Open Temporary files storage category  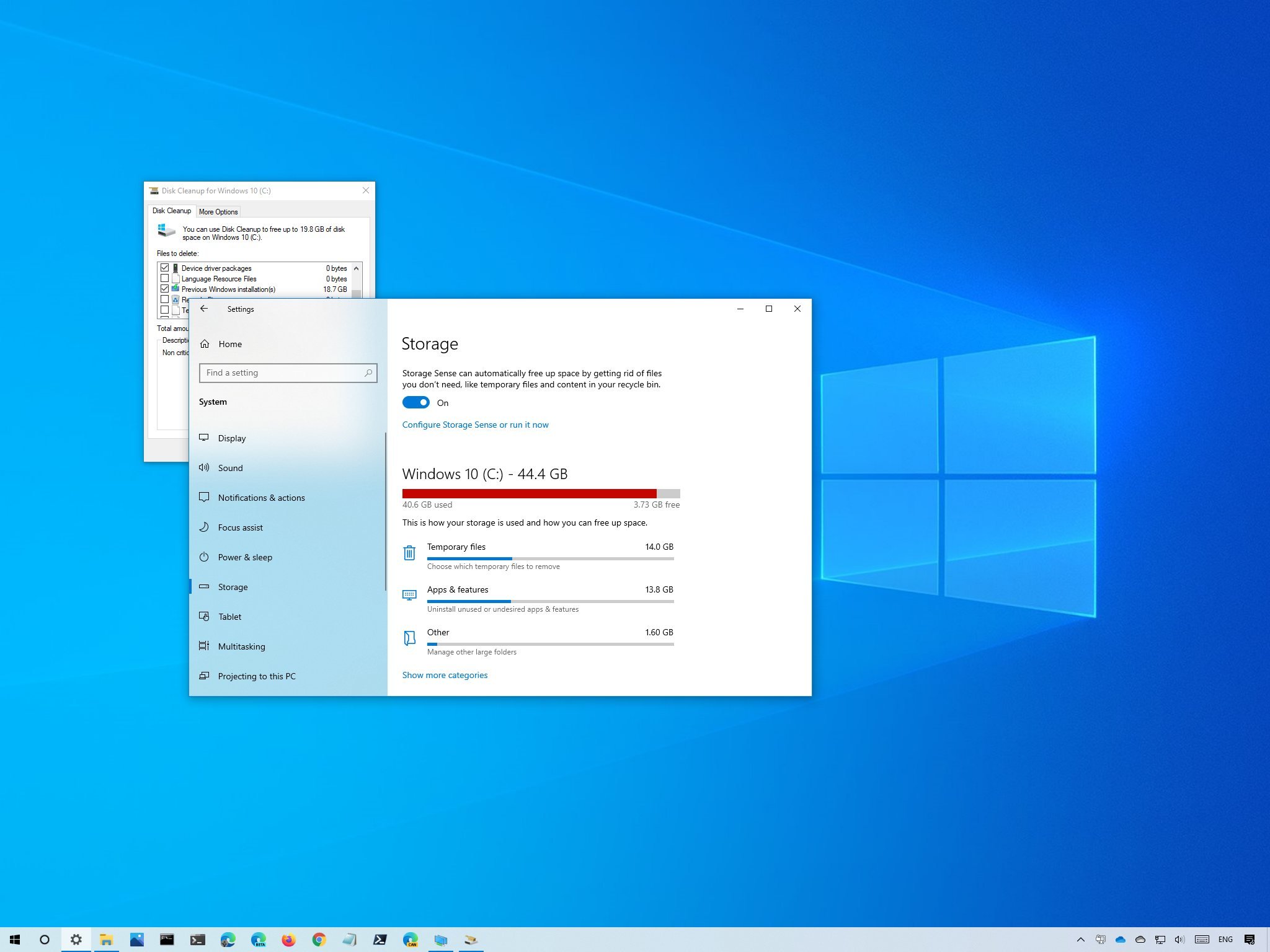tap(538, 555)
